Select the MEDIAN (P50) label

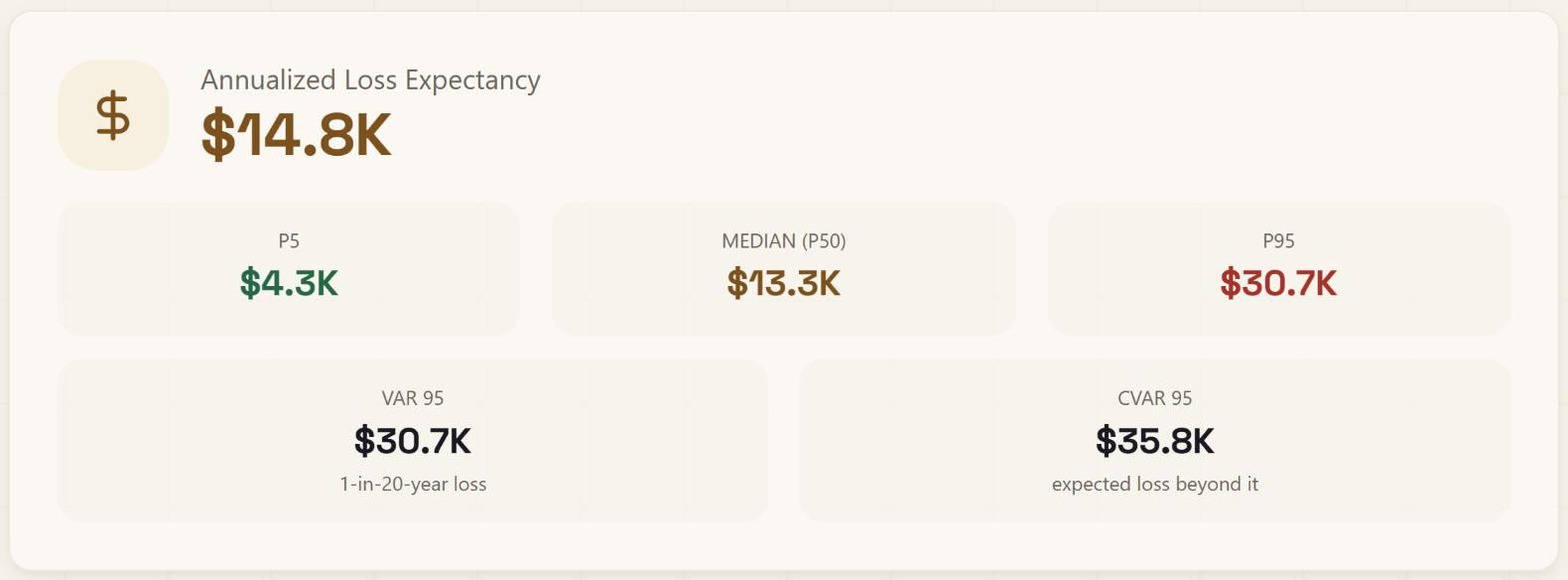tap(784, 241)
